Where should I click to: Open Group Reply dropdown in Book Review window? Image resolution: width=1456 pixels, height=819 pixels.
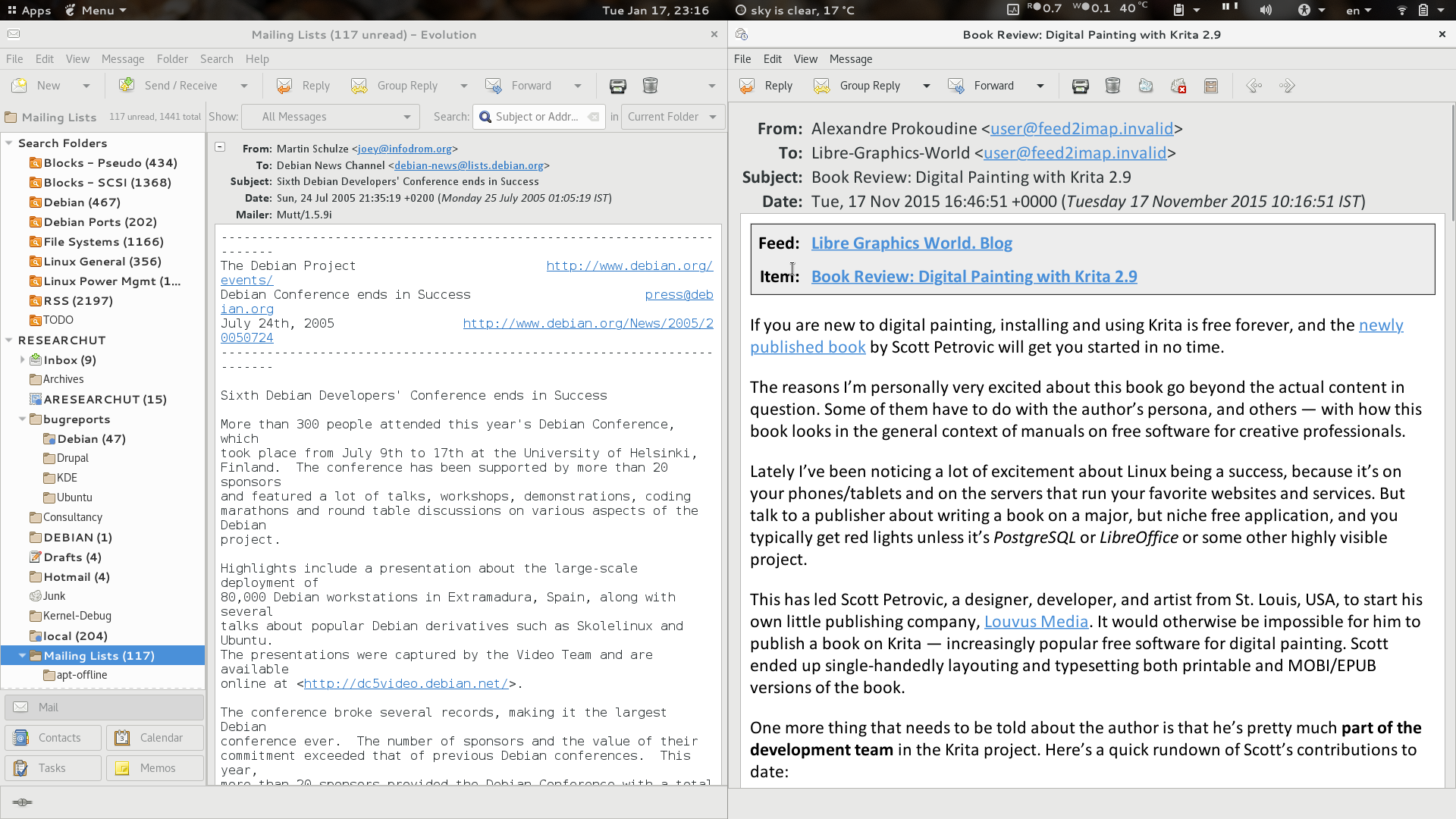927,86
